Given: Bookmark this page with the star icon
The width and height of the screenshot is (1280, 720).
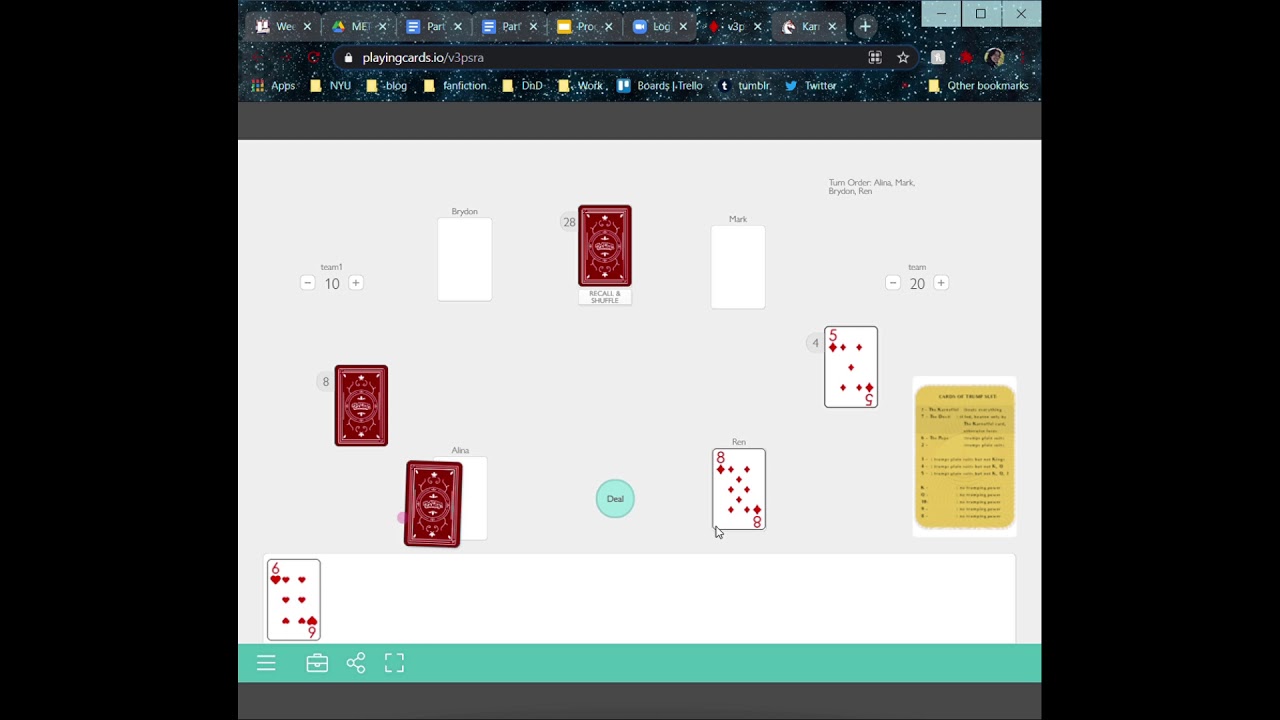Looking at the screenshot, I should point(903,58).
